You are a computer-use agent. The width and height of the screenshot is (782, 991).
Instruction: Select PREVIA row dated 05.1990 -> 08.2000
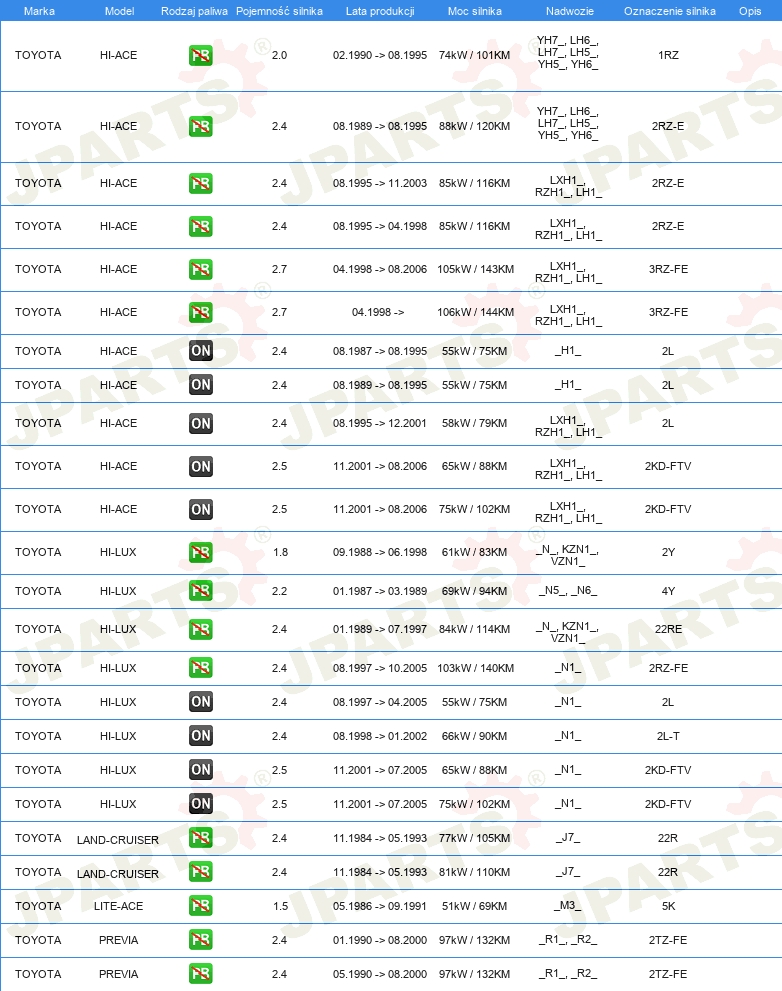391,974
